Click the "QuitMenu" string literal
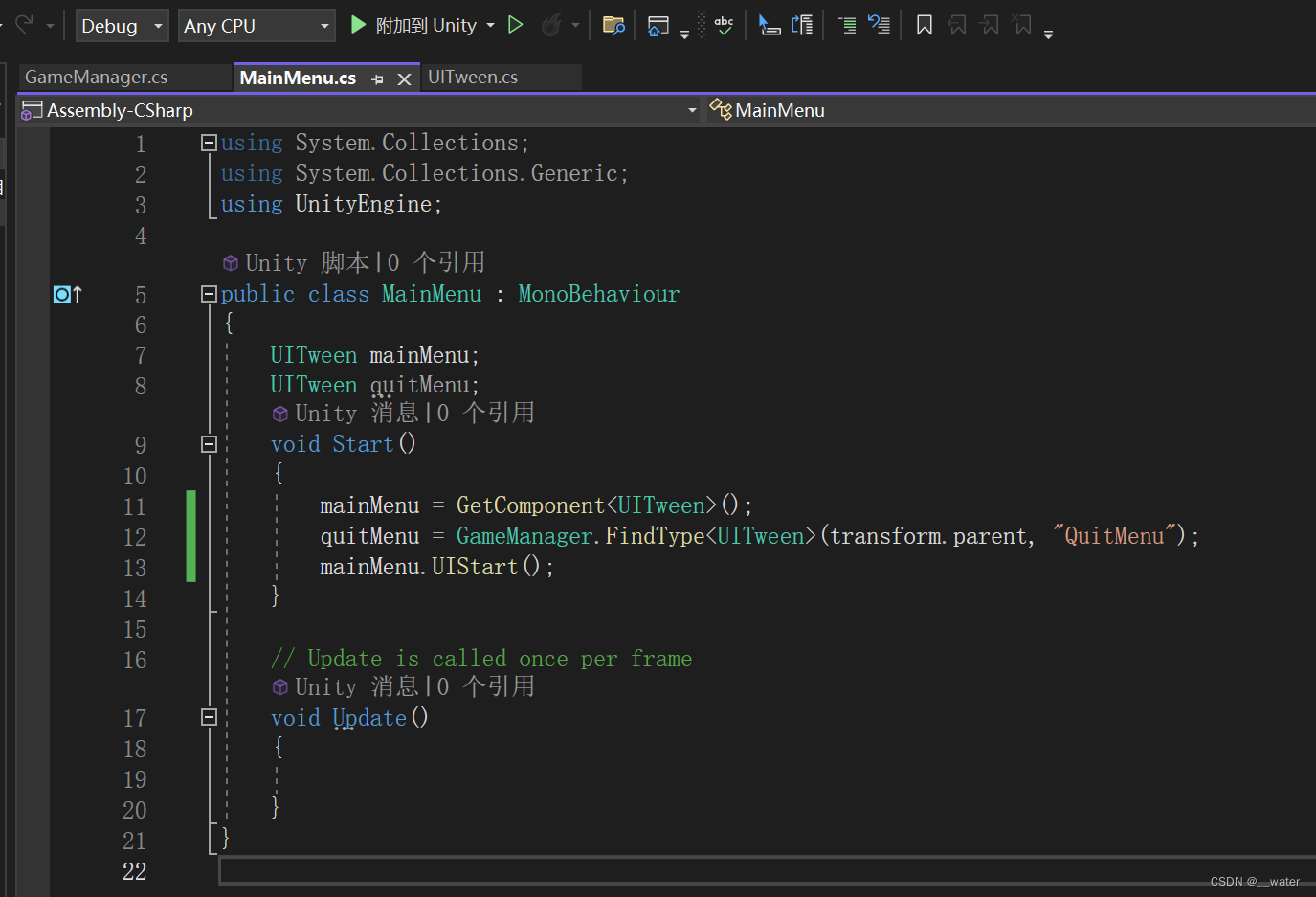The image size is (1316, 897). (x=1114, y=536)
